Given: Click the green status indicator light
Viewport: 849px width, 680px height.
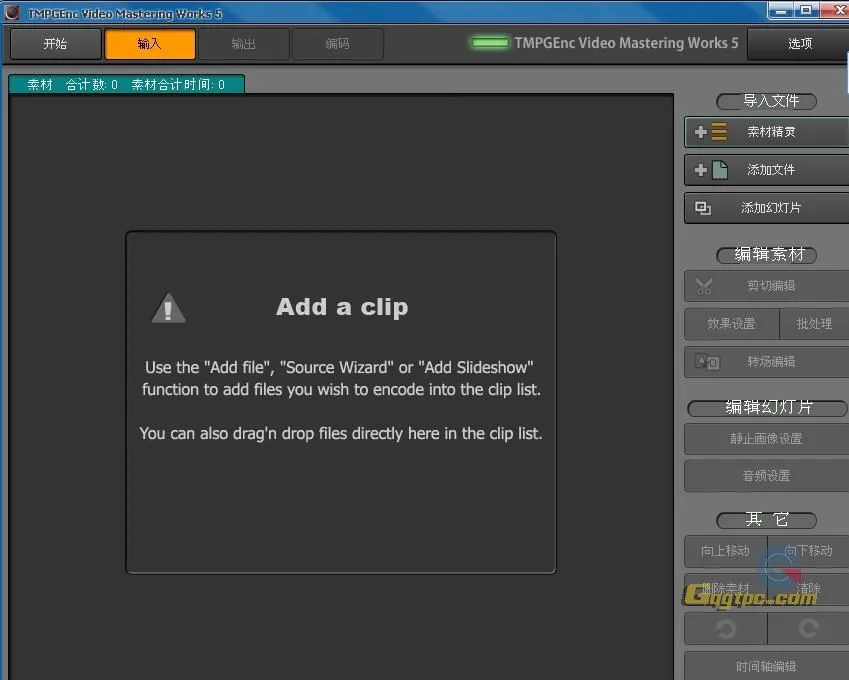Looking at the screenshot, I should [x=489, y=43].
